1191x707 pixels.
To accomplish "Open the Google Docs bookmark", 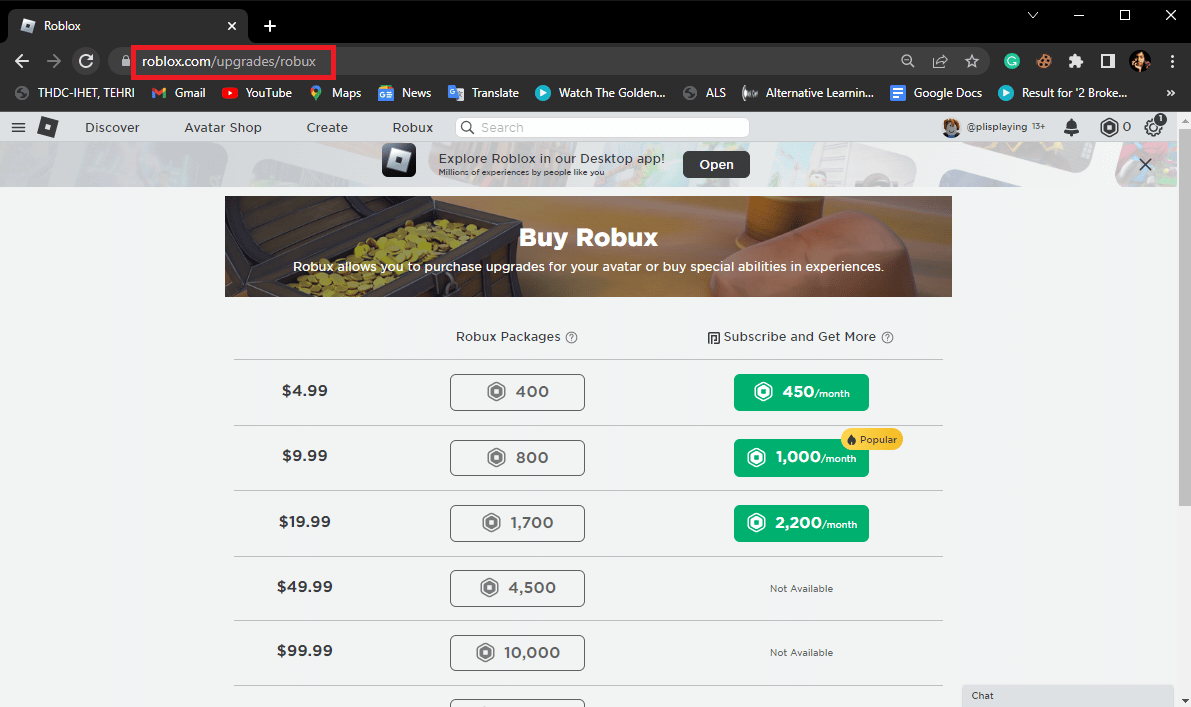I will pyautogui.click(x=936, y=93).
